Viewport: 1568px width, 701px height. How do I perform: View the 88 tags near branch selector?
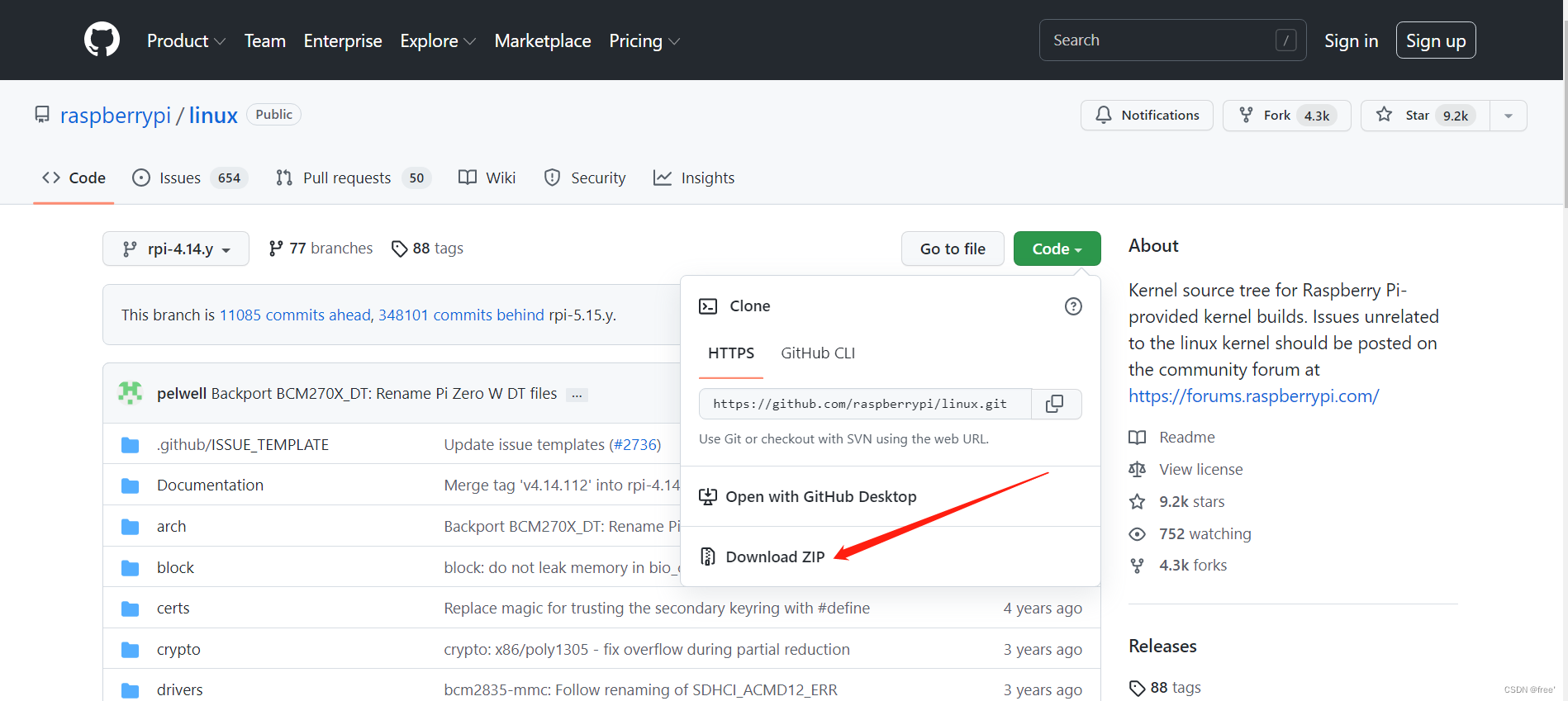click(427, 249)
